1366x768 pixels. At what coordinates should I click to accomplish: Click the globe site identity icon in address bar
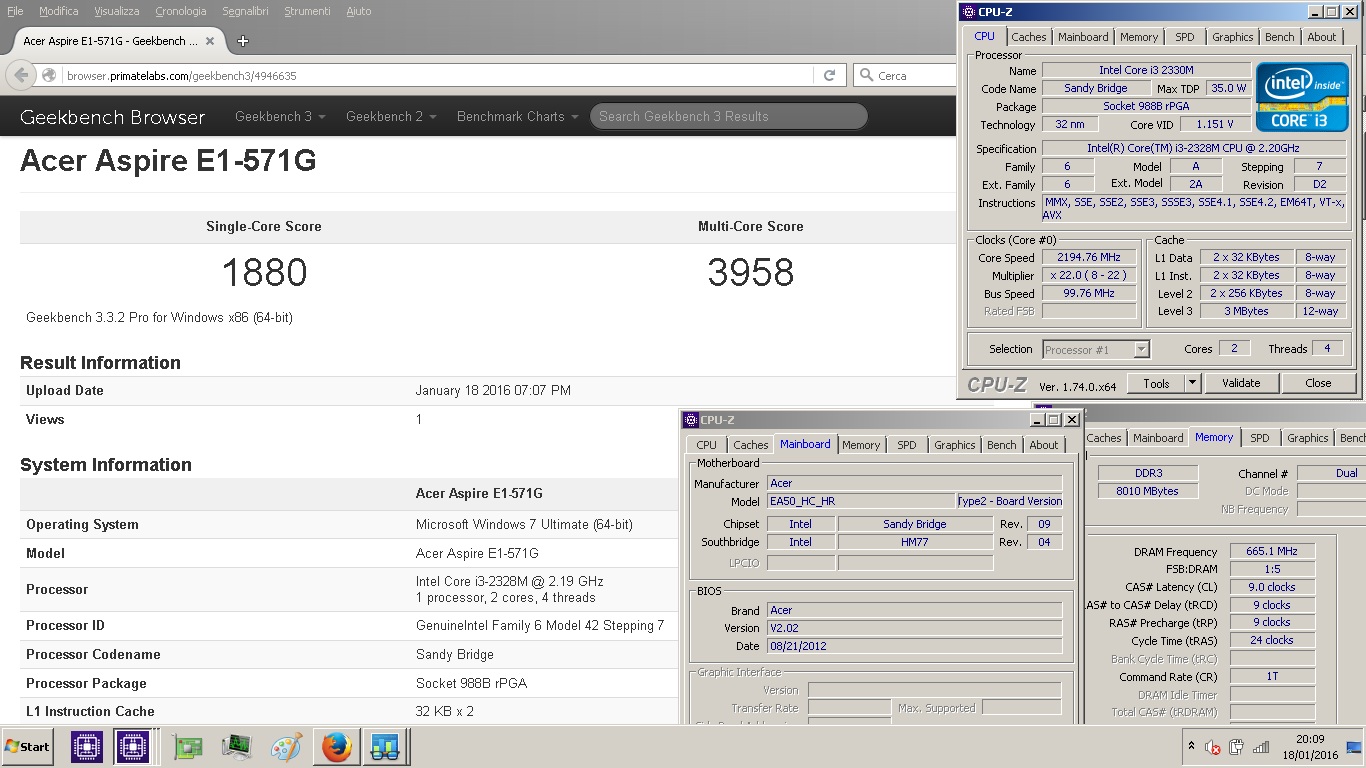point(49,75)
